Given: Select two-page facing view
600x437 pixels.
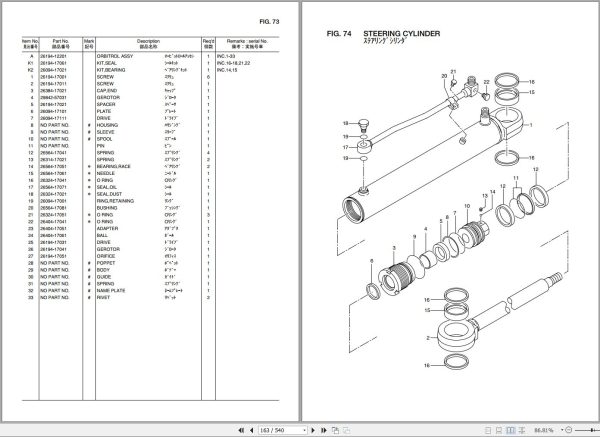Looking at the screenshot, I should [511, 430].
